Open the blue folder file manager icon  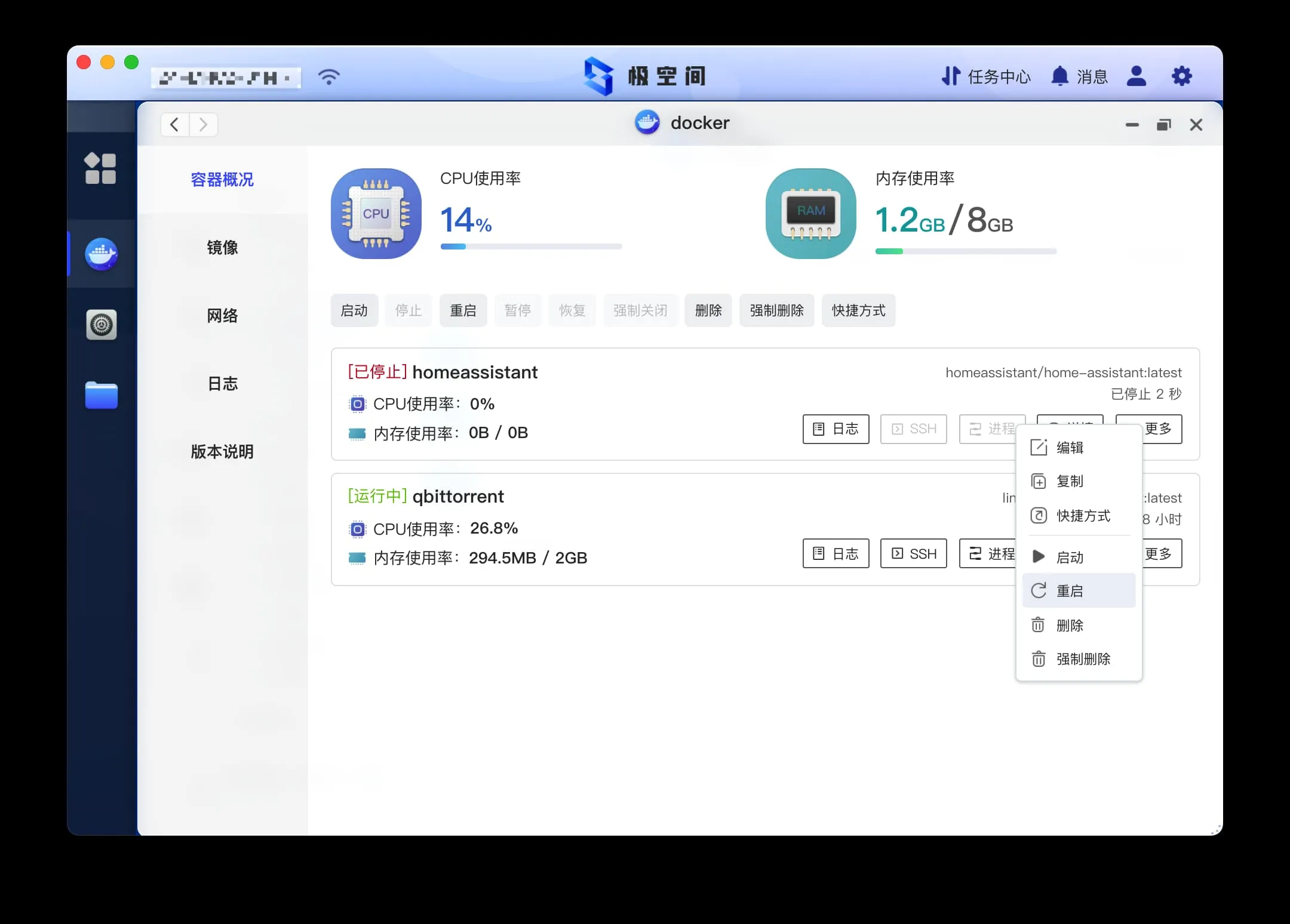pyautogui.click(x=101, y=395)
